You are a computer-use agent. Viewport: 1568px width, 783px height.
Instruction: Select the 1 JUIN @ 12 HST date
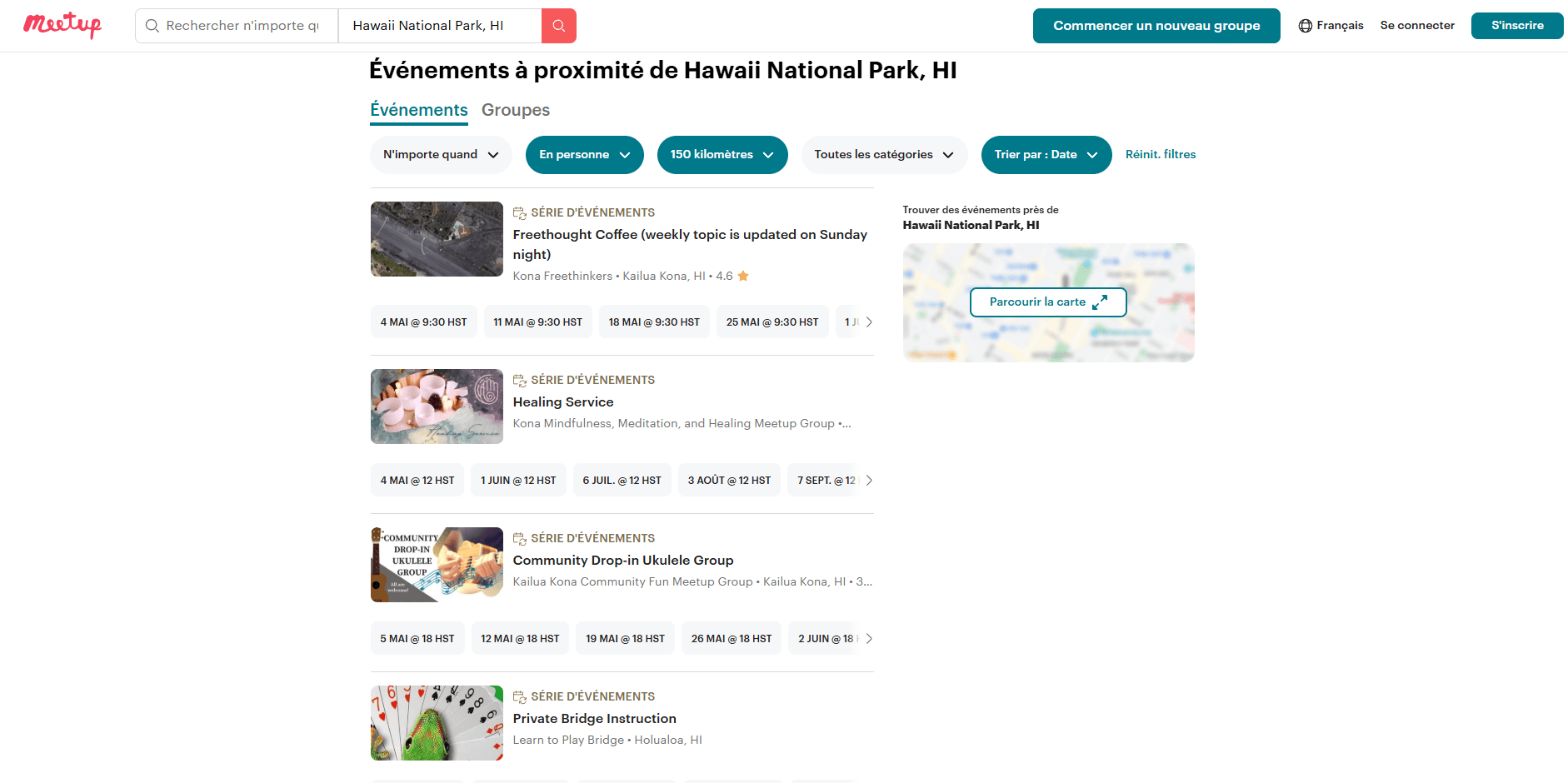click(x=518, y=480)
